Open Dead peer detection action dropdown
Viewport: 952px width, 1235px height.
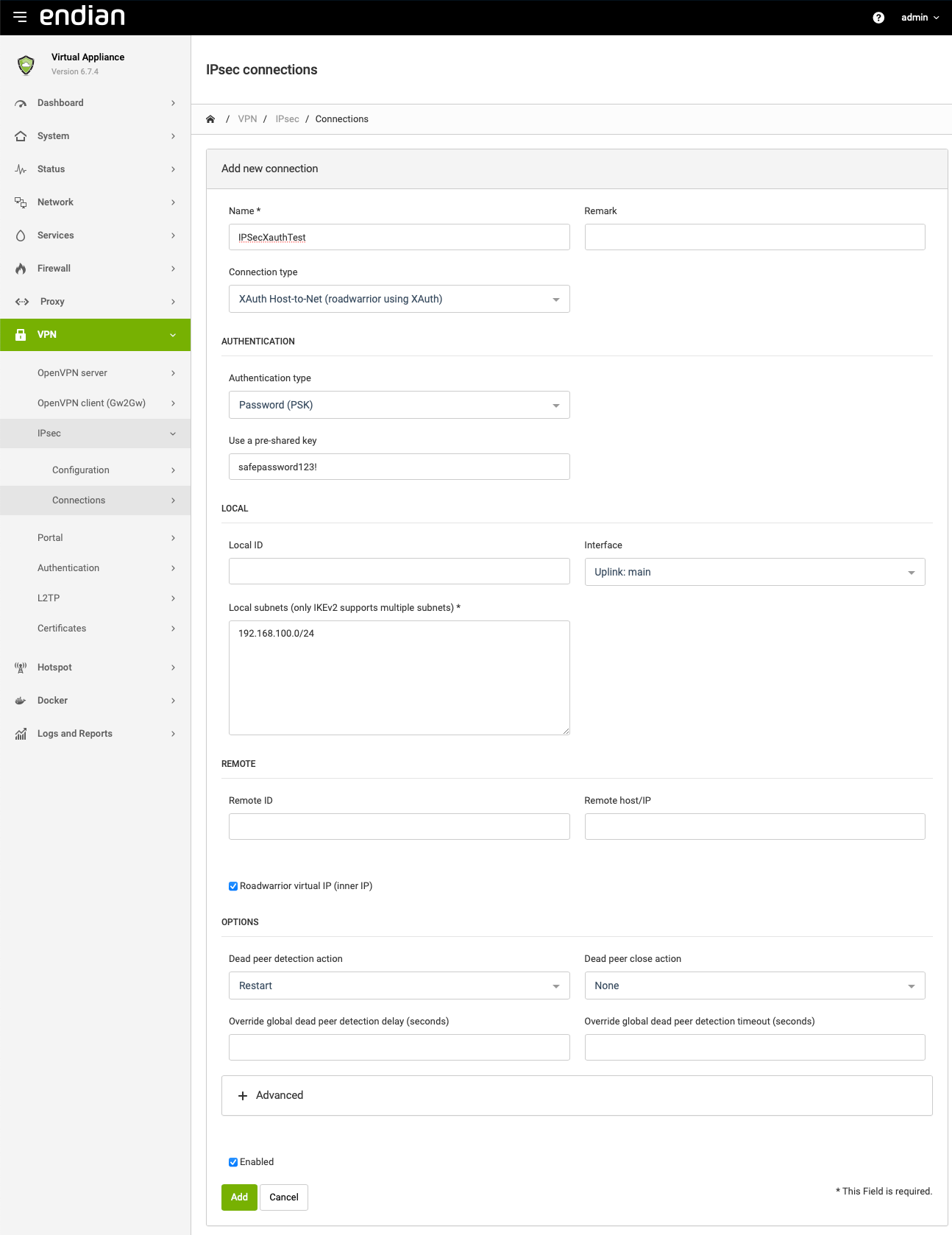tap(399, 985)
